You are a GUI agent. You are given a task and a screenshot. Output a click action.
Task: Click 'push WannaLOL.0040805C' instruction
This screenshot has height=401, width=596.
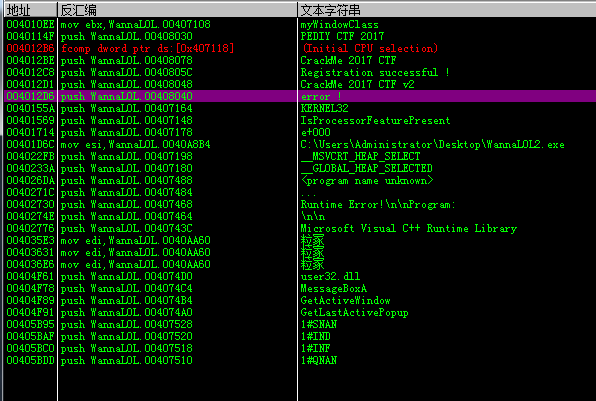(x=127, y=73)
